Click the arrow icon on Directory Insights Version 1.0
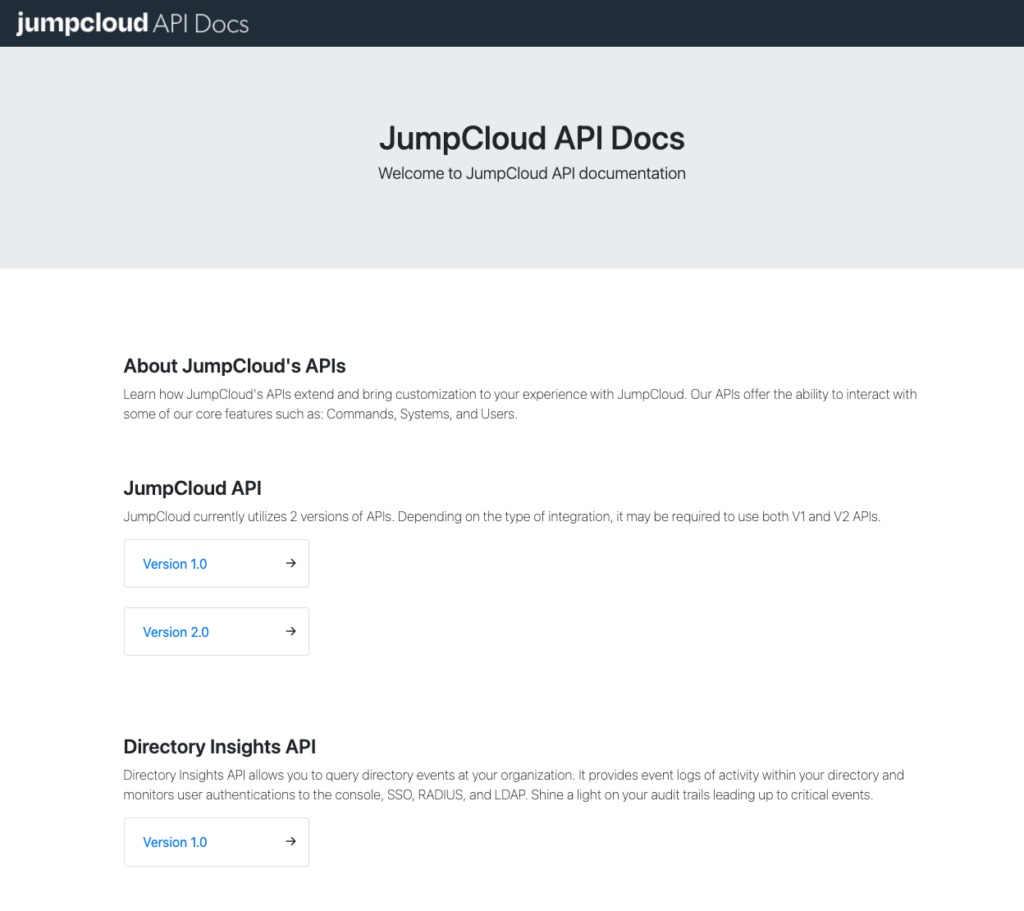The image size is (1024, 911). tap(291, 841)
